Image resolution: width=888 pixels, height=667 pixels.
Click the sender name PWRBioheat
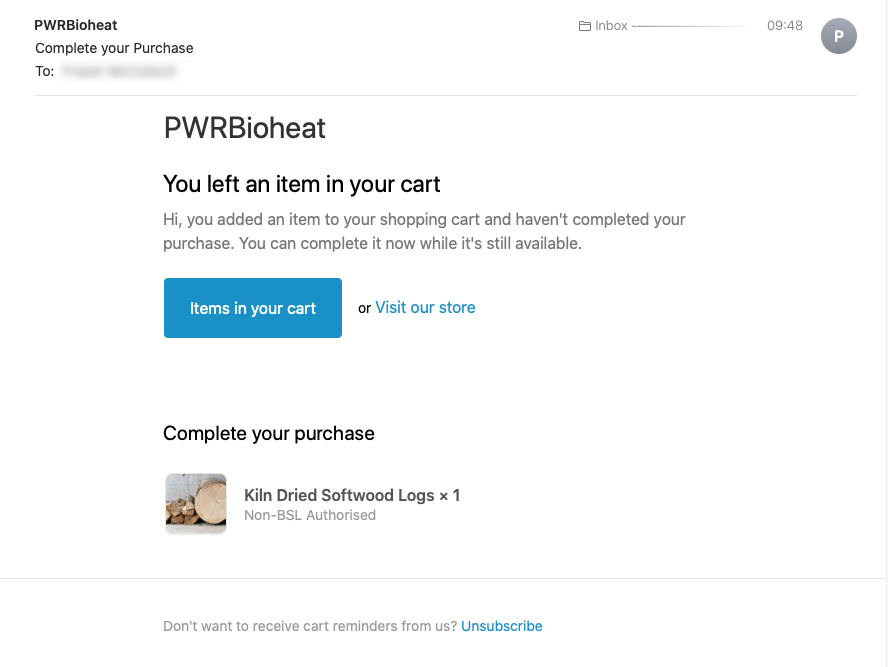(76, 25)
